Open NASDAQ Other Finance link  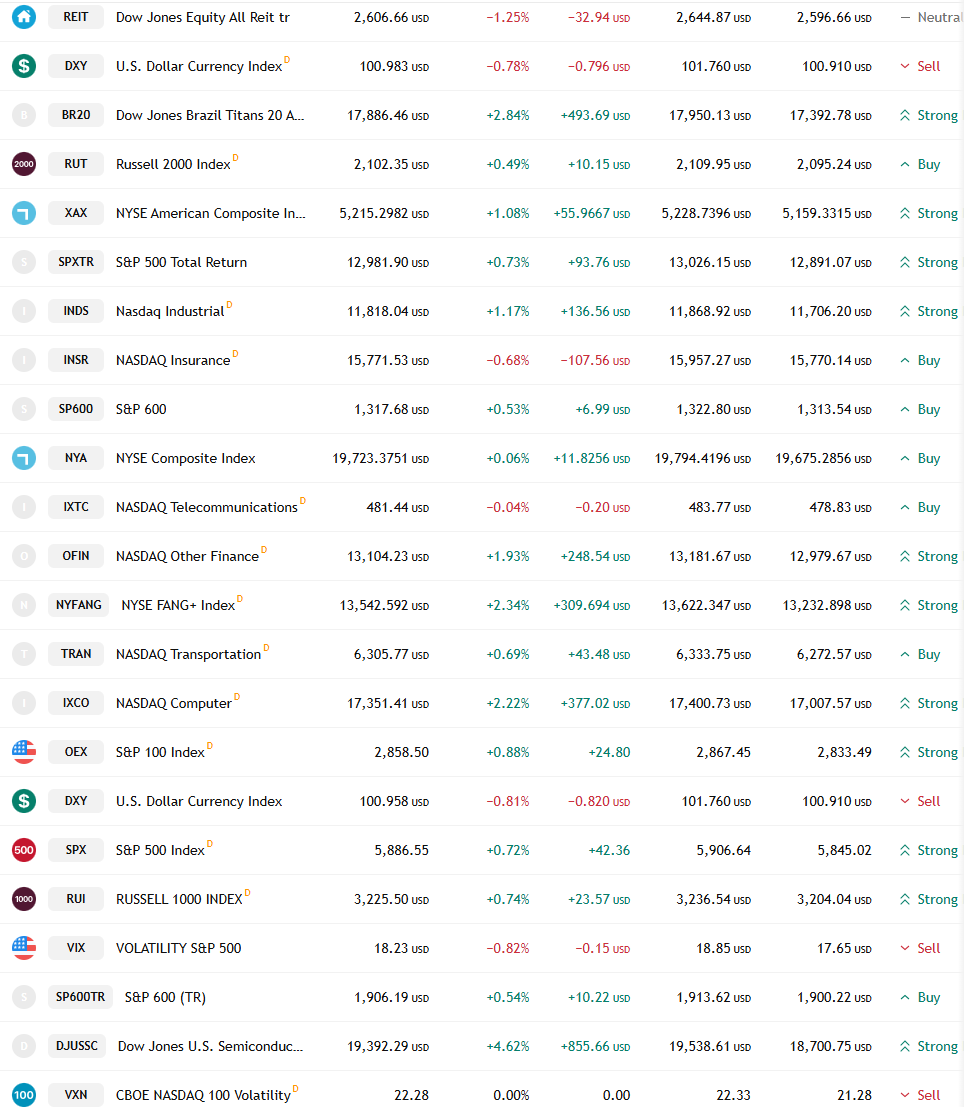pos(187,556)
